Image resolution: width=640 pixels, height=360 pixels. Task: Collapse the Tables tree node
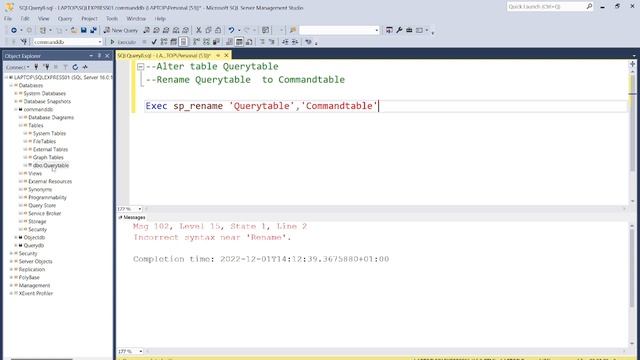(21, 125)
